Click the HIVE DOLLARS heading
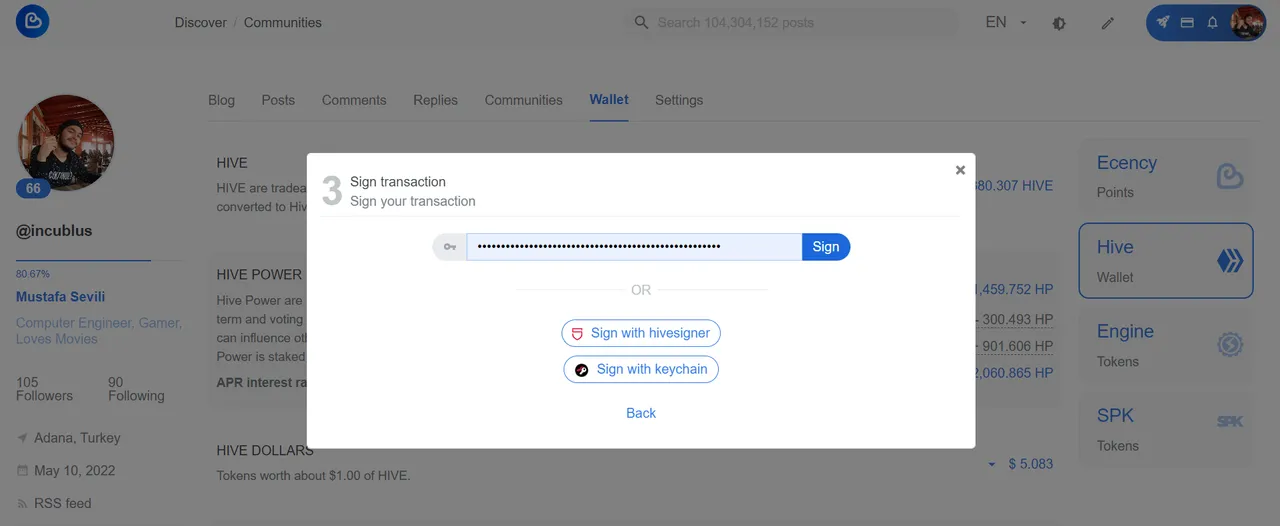The image size is (1280, 526). click(x=265, y=451)
